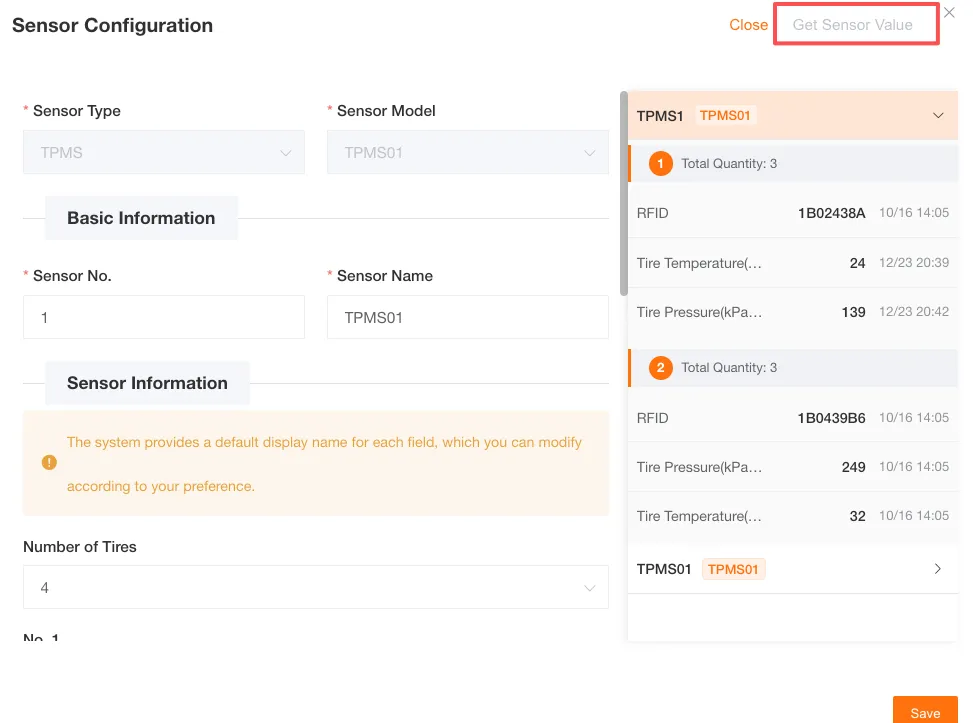Image resolution: width=973 pixels, height=723 pixels.
Task: Select the RFID 1B02438A row
Action: point(792,213)
